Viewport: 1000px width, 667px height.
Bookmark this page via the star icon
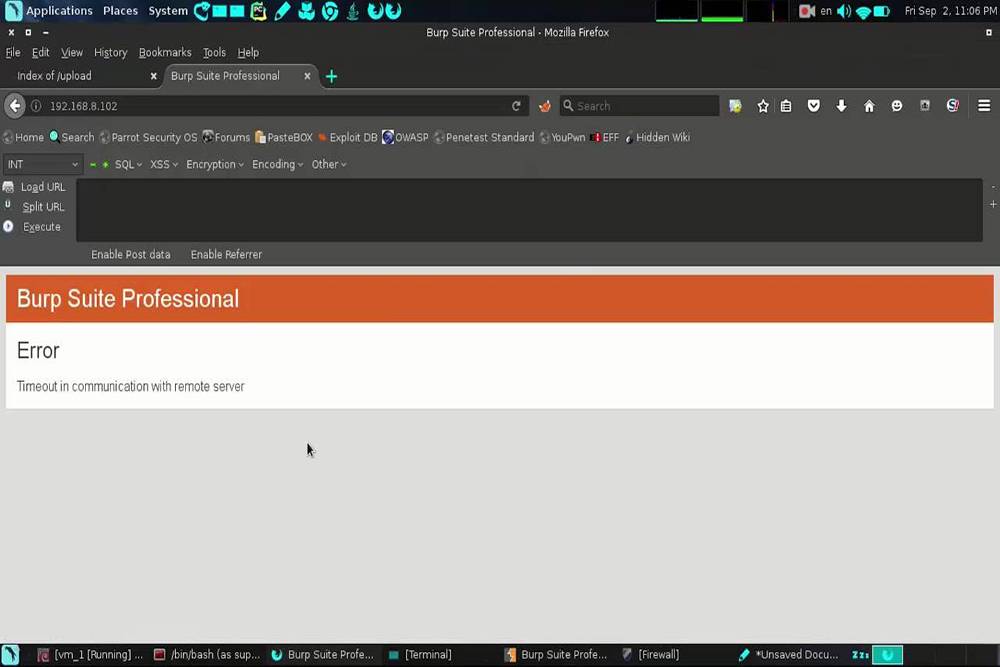762,105
